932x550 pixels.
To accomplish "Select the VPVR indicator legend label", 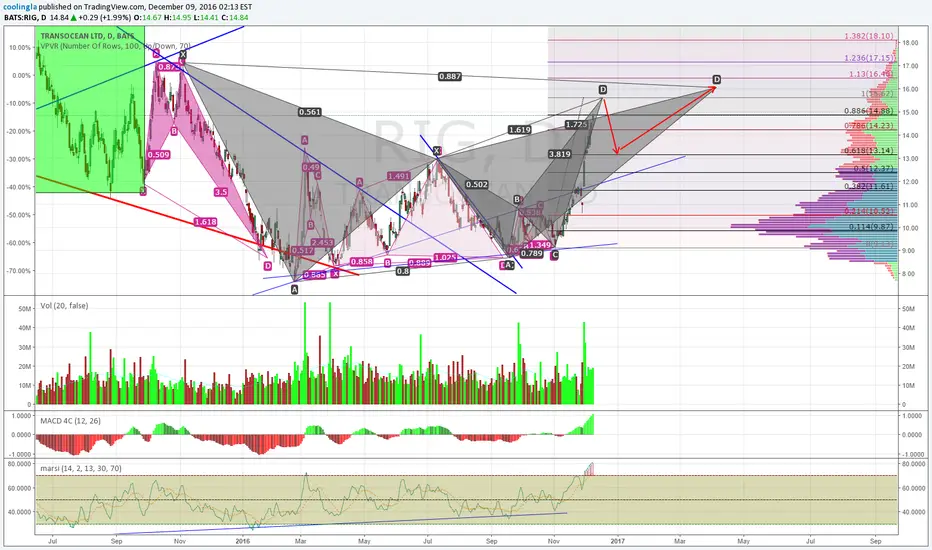I will tap(115, 46).
